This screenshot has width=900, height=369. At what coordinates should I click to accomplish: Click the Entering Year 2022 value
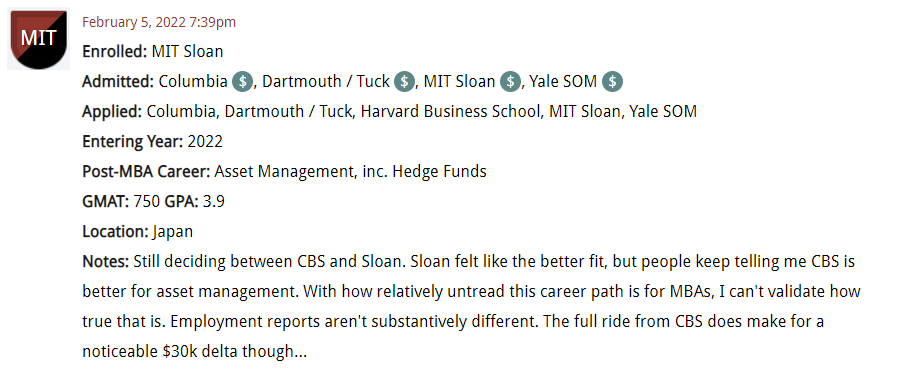205,141
